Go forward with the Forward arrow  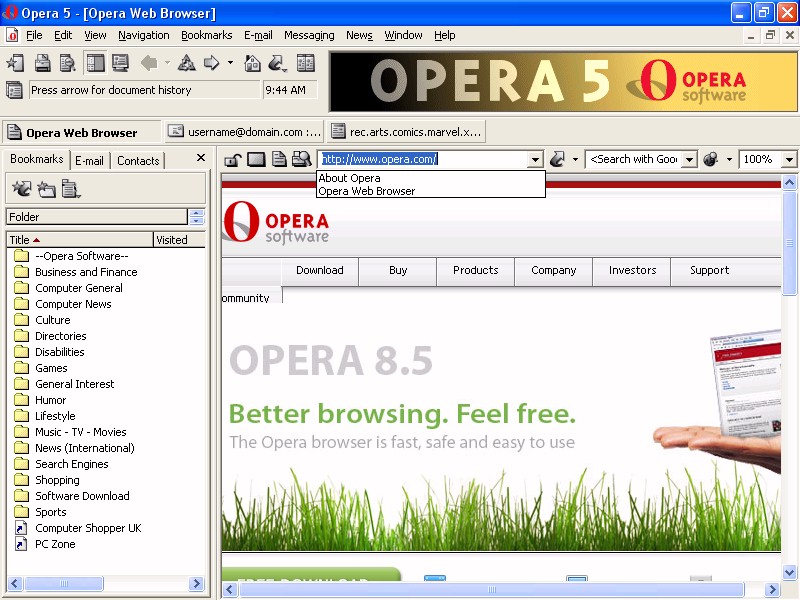pyautogui.click(x=211, y=63)
